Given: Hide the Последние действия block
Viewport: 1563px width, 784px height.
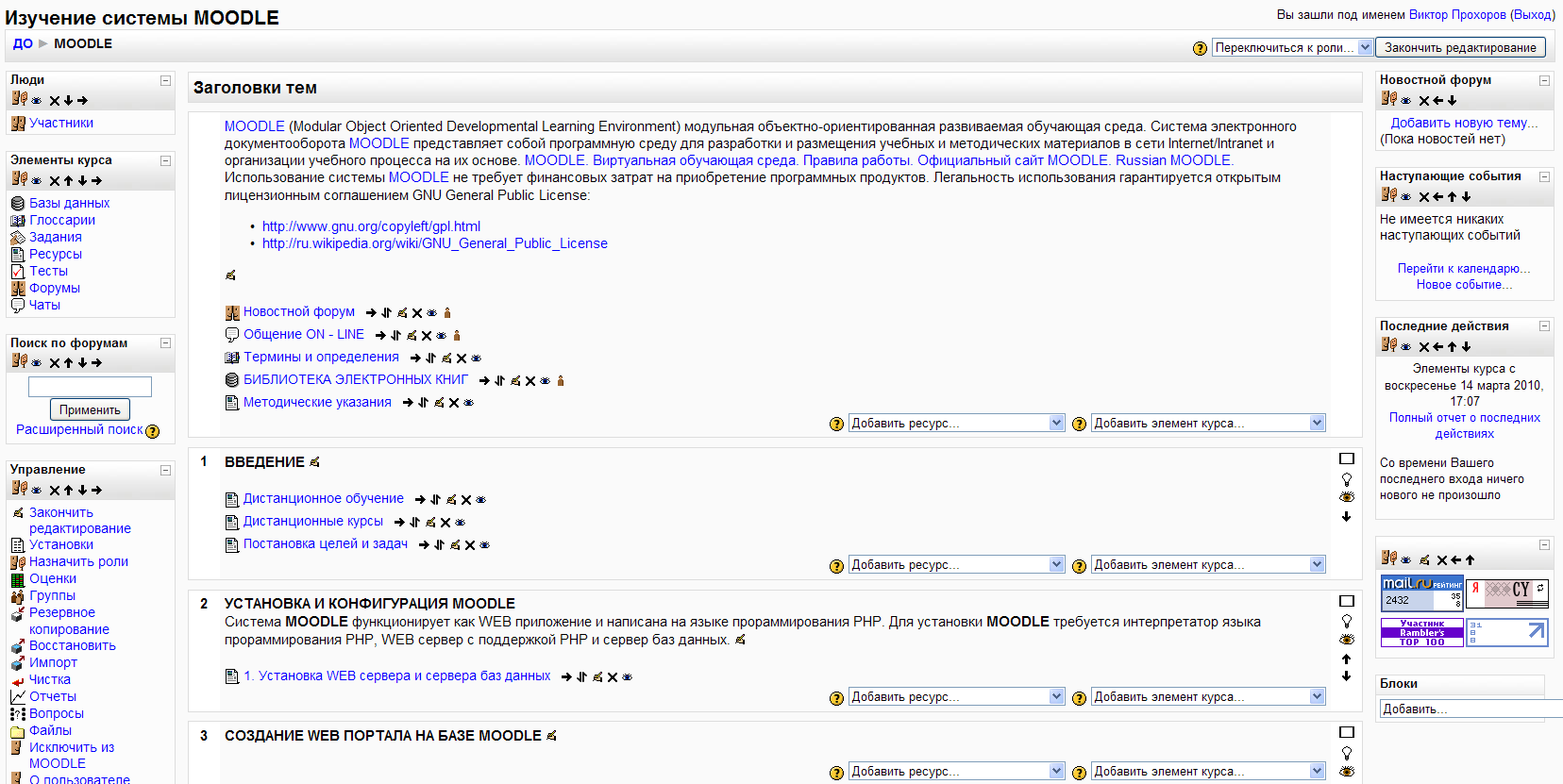Looking at the screenshot, I should [1406, 347].
